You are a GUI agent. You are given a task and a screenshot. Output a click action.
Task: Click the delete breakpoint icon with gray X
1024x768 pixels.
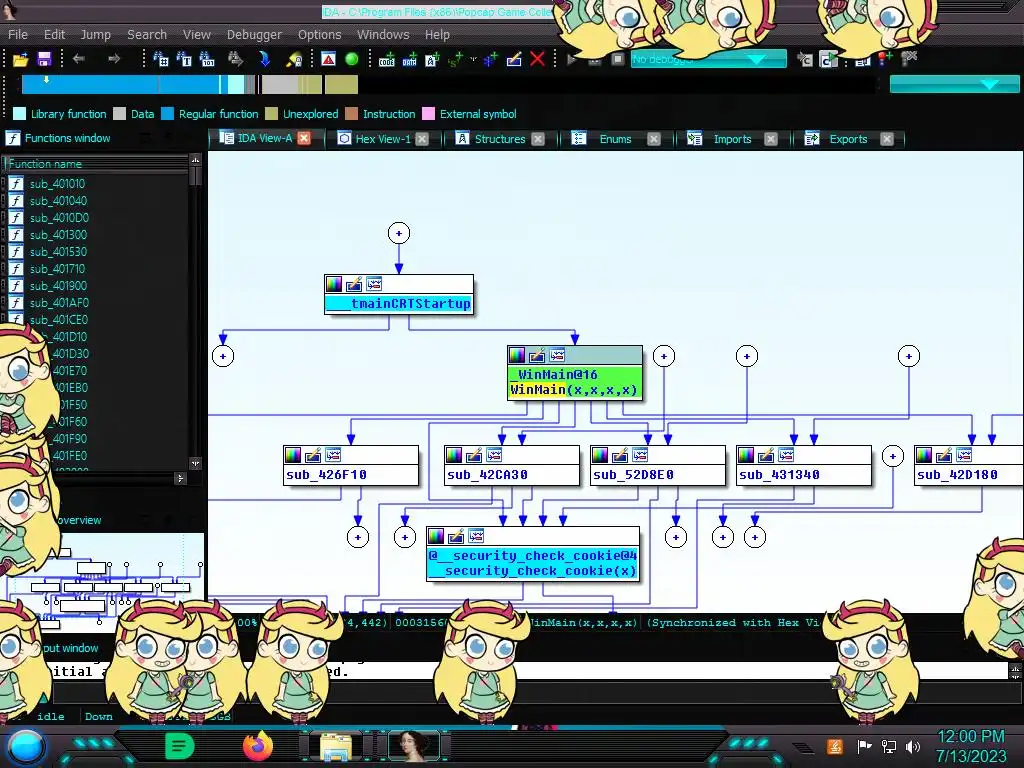[x=908, y=59]
